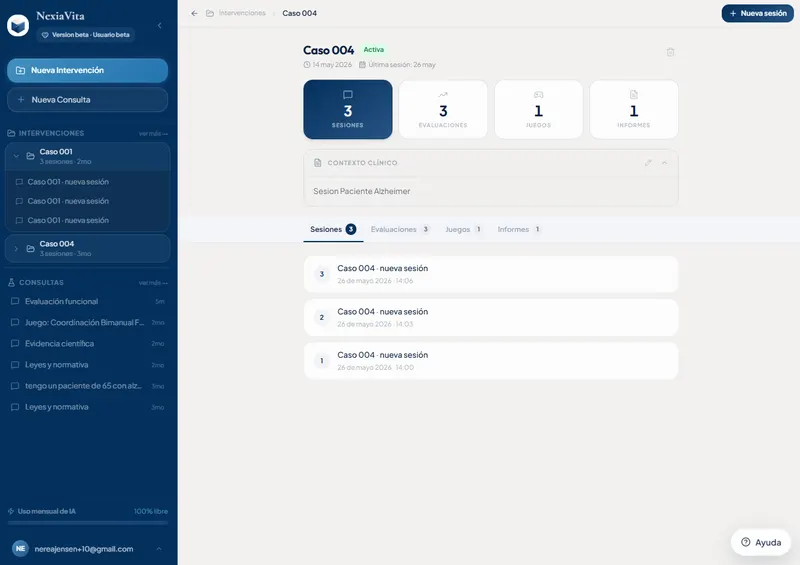The width and height of the screenshot is (800, 565).
Task: Switch to the Evaluaciones tab
Action: (400, 230)
